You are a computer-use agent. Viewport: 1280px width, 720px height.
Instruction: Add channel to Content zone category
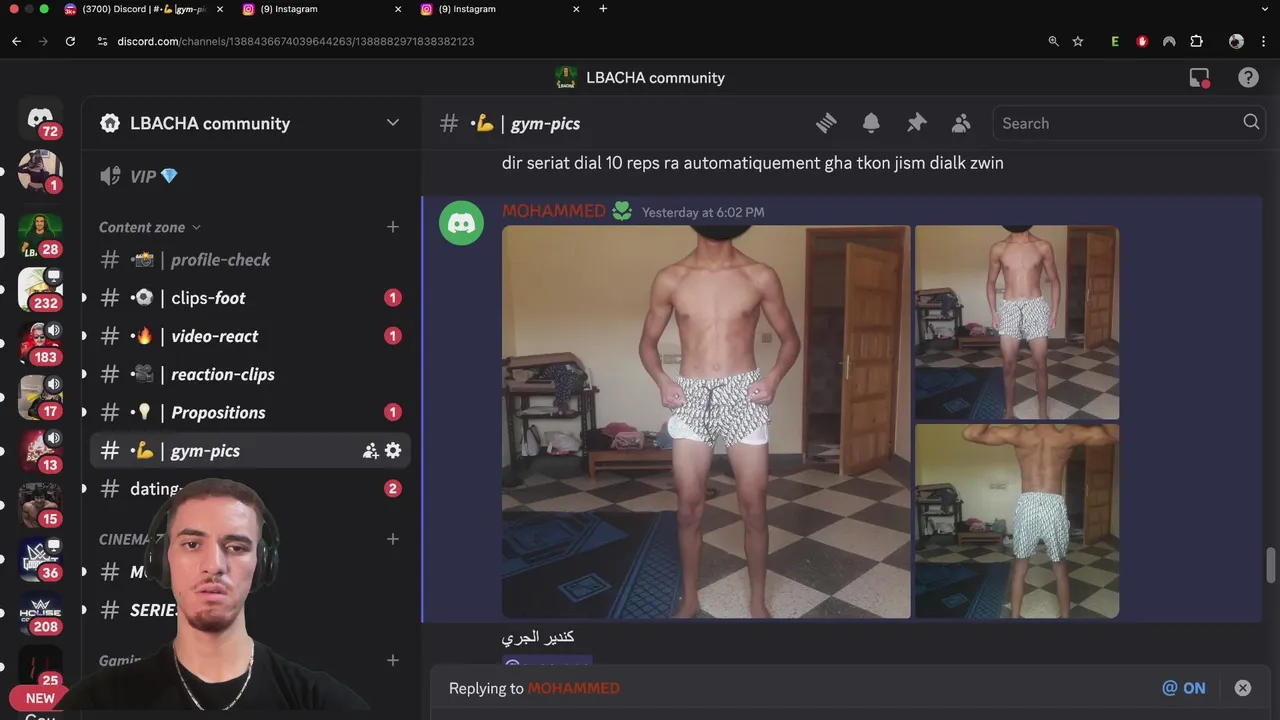393,227
